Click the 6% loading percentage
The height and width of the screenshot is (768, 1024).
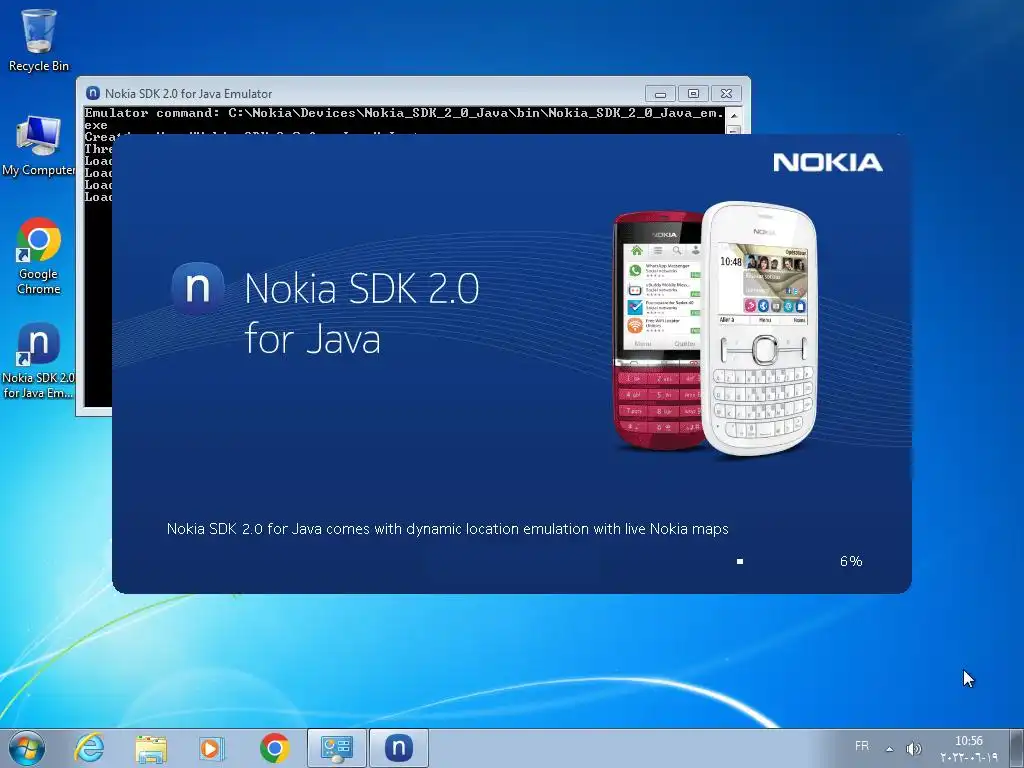click(851, 561)
